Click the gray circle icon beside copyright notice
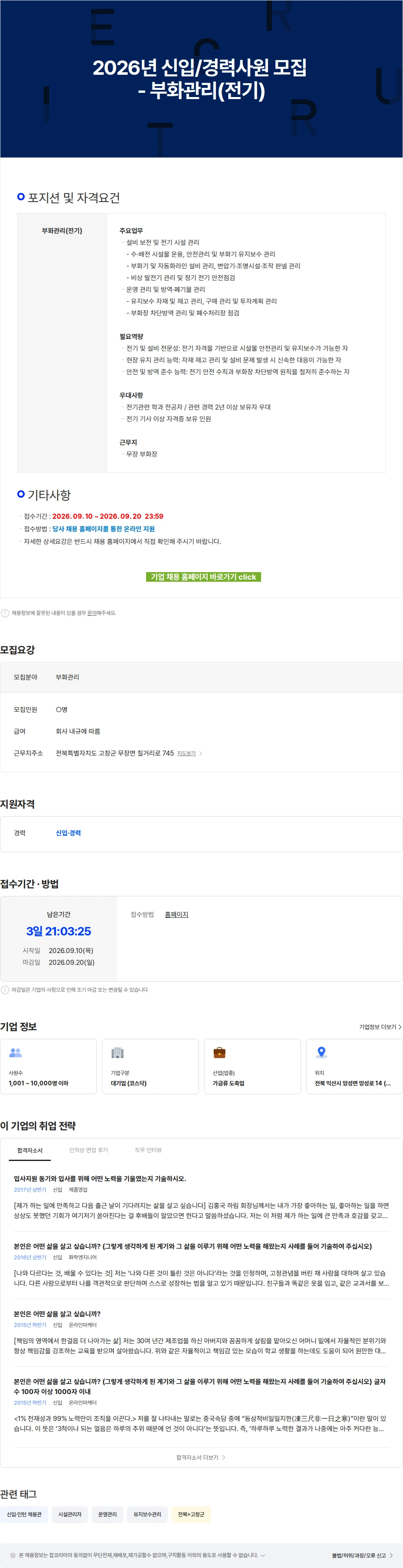Viewport: 403px width, 1568px height. pyautogui.click(x=13, y=1555)
